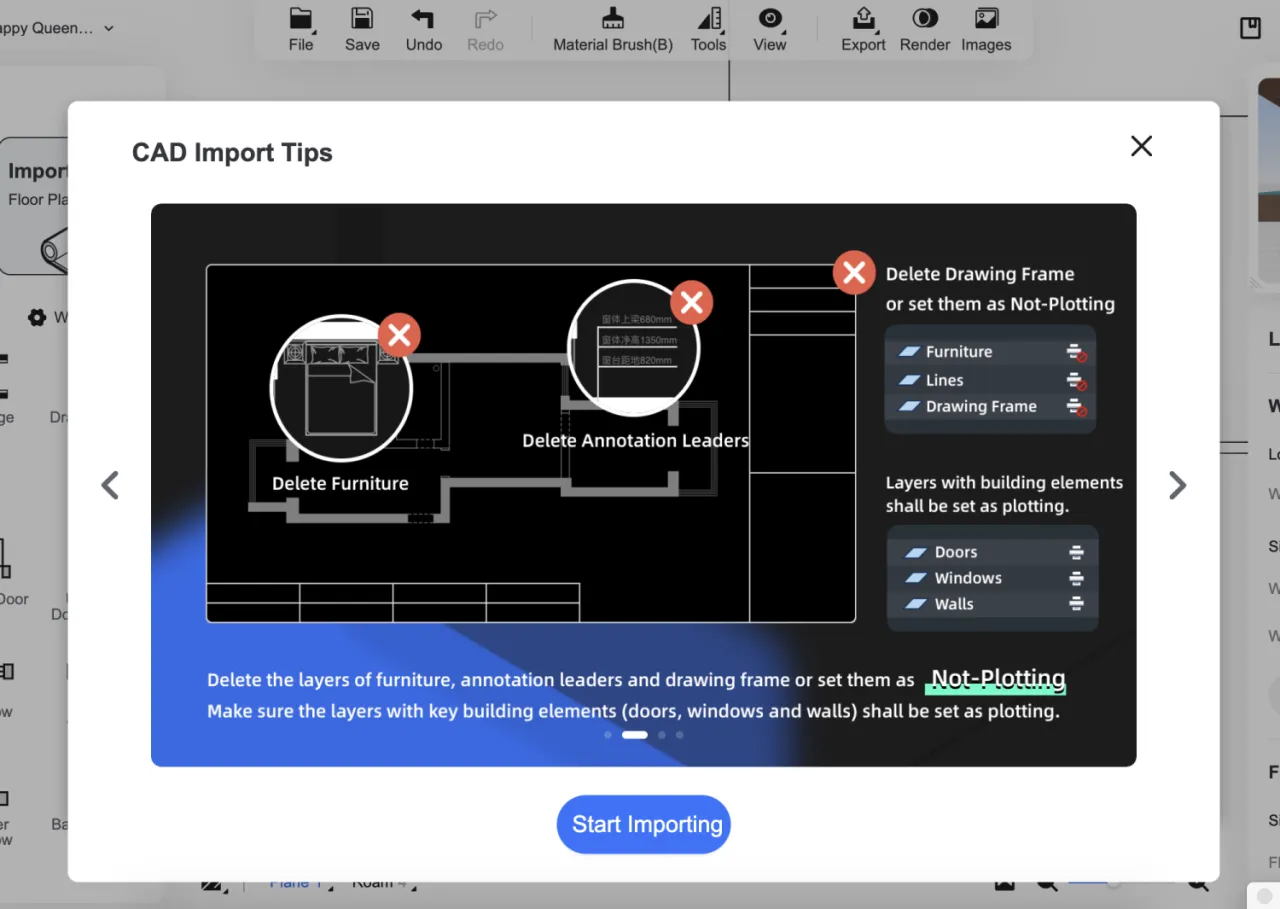This screenshot has width=1280, height=909.
Task: Open the Tools ruler menu
Action: click(x=708, y=29)
